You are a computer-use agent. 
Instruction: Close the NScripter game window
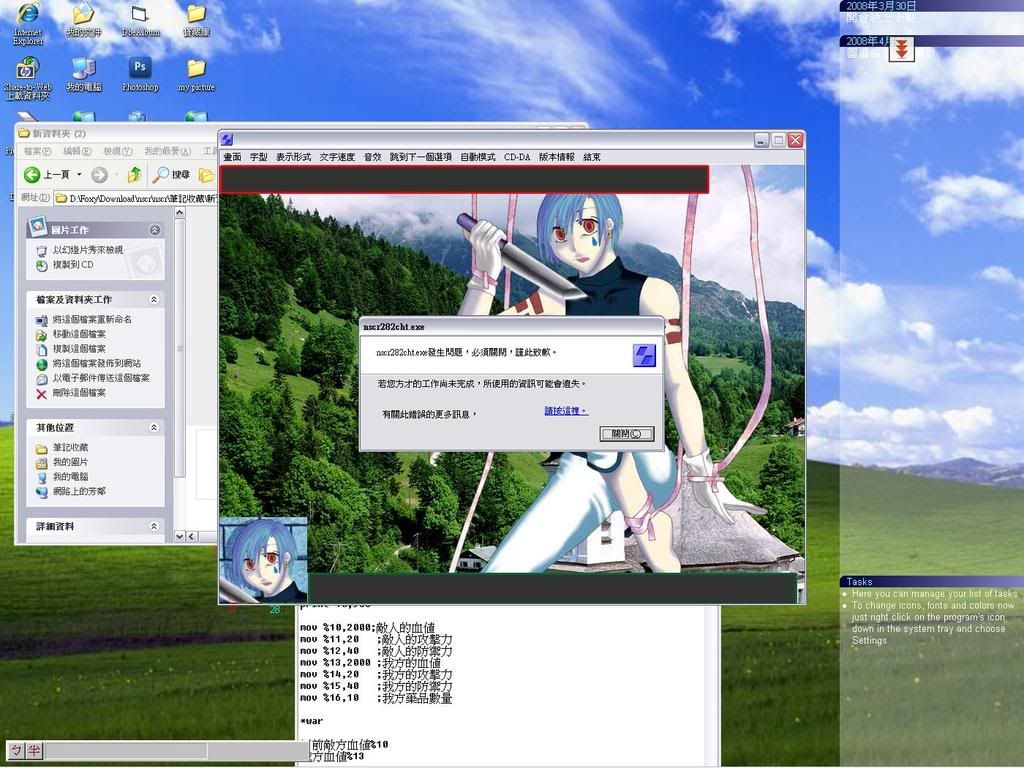(795, 140)
